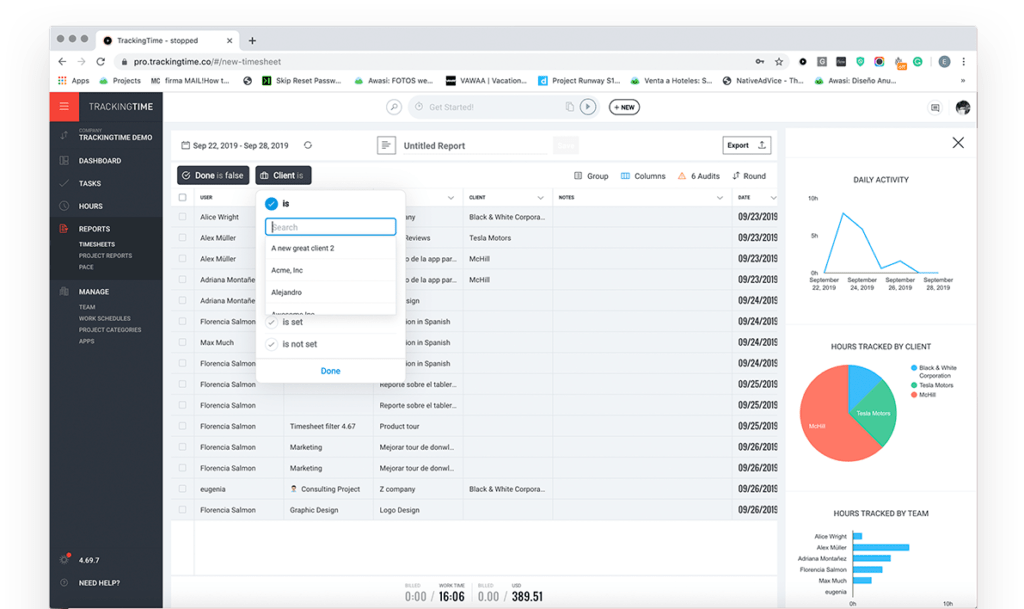Click the Columns icon
This screenshot has width=1024, height=609.
click(x=626, y=176)
